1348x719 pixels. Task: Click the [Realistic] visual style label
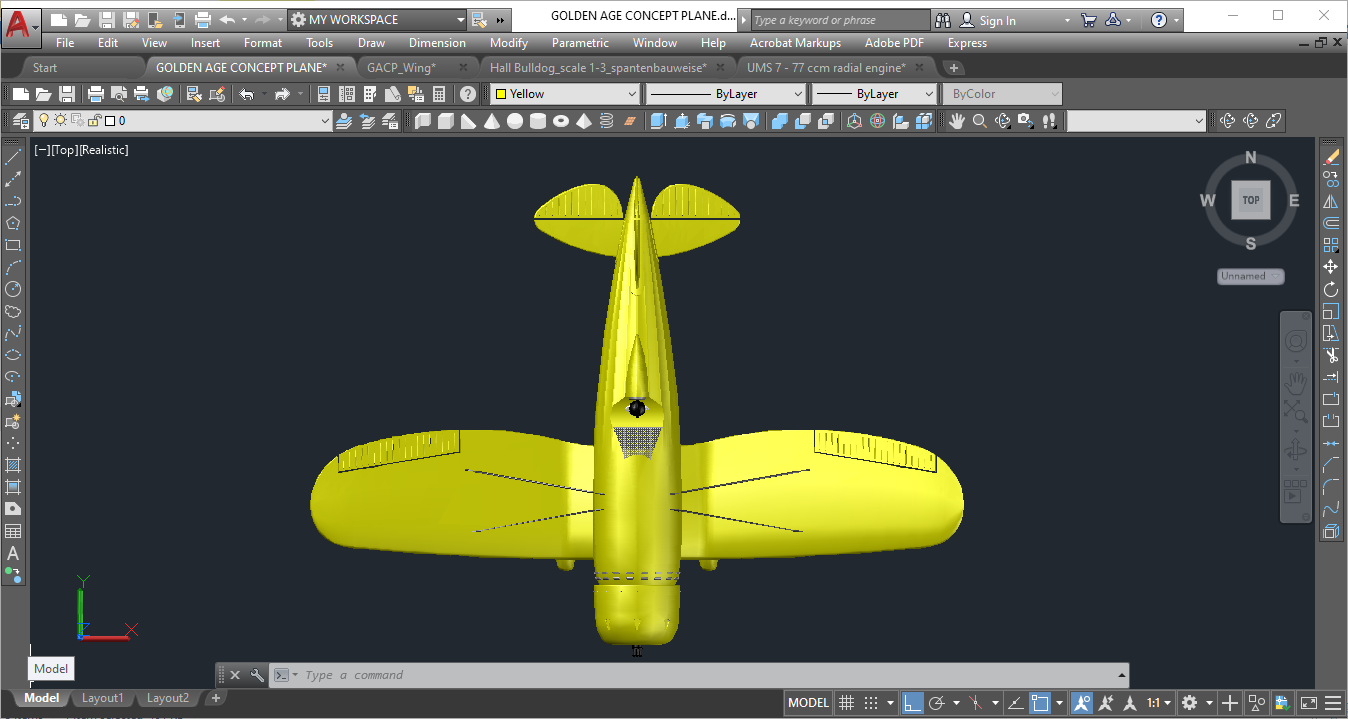pyautogui.click(x=104, y=150)
